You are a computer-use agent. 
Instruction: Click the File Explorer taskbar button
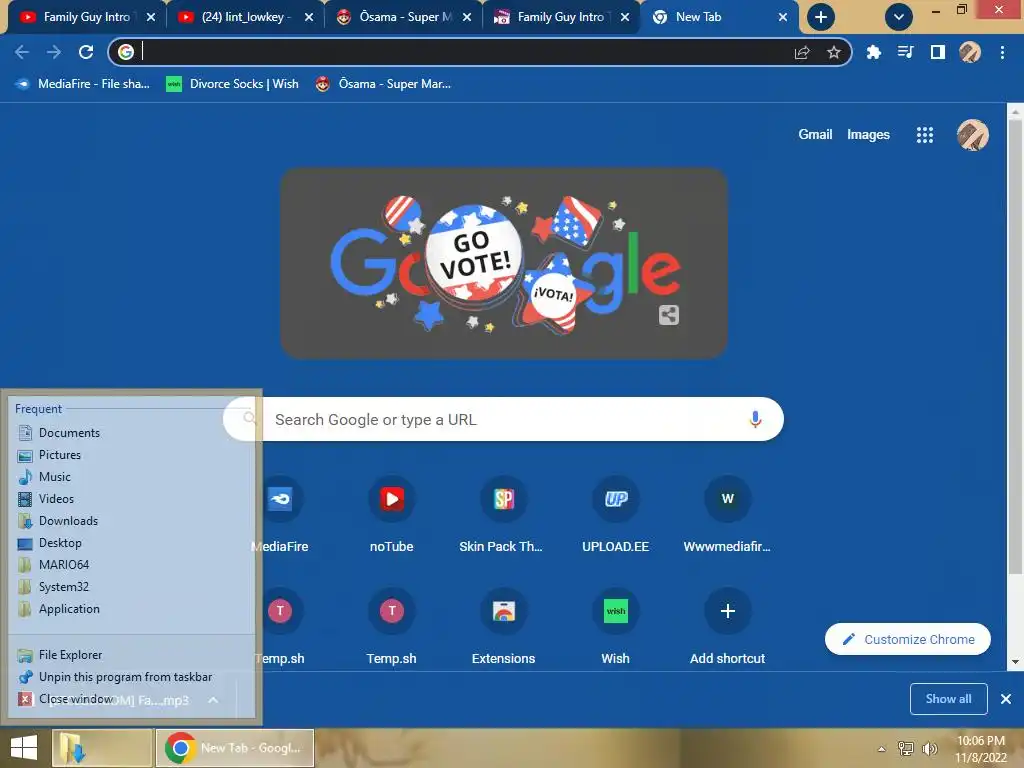click(102, 748)
